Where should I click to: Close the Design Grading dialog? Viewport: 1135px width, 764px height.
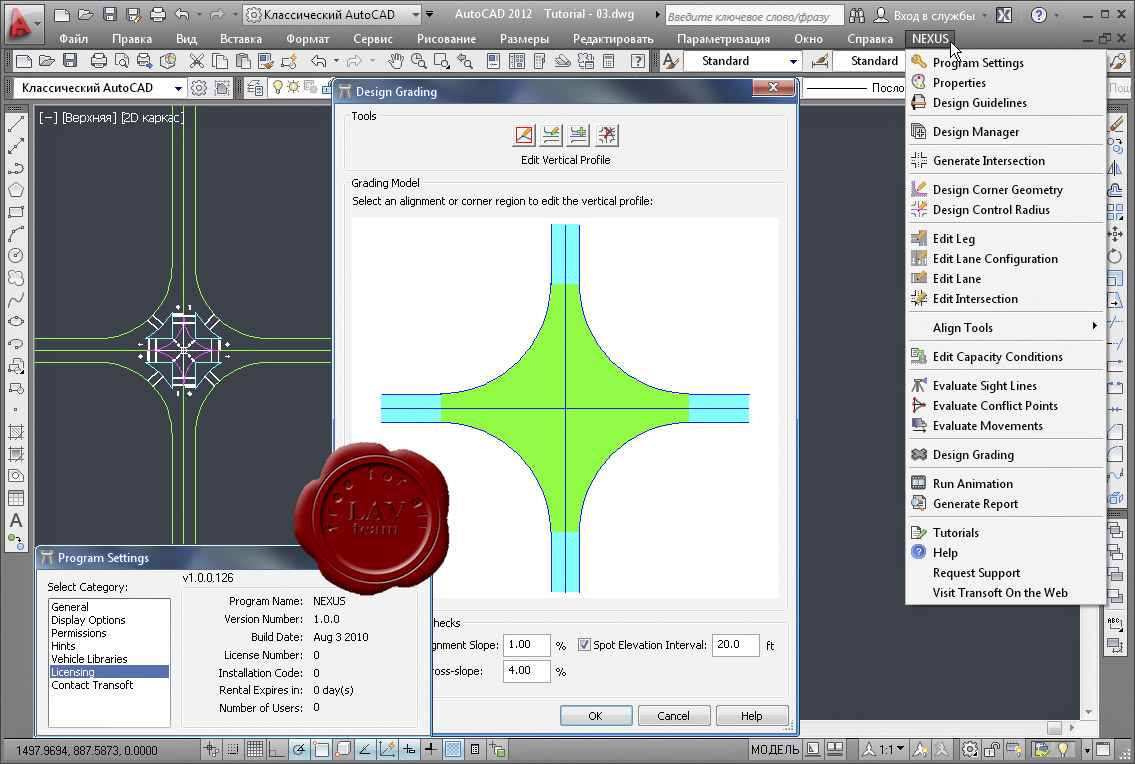coord(773,88)
